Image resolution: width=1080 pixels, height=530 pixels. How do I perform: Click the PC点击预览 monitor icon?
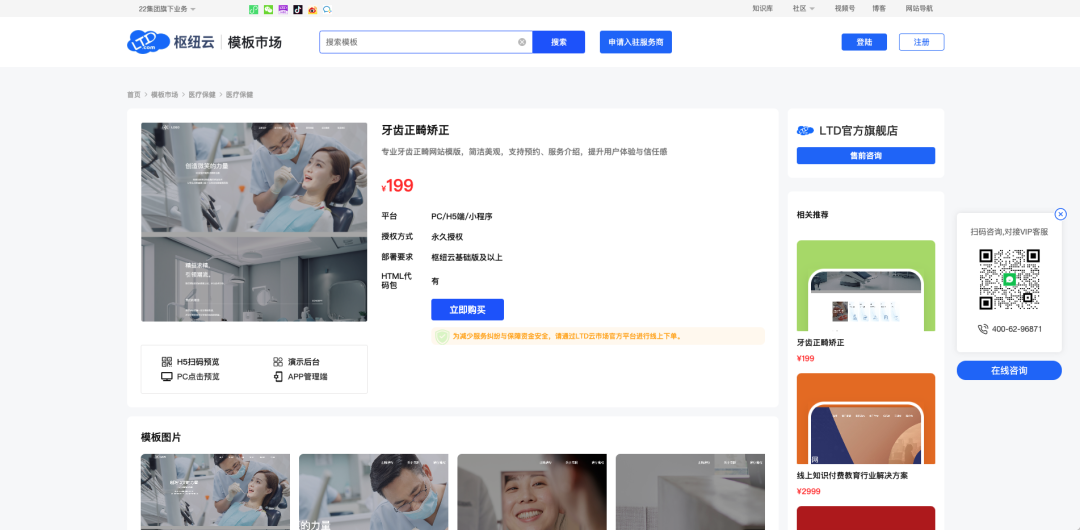click(167, 377)
